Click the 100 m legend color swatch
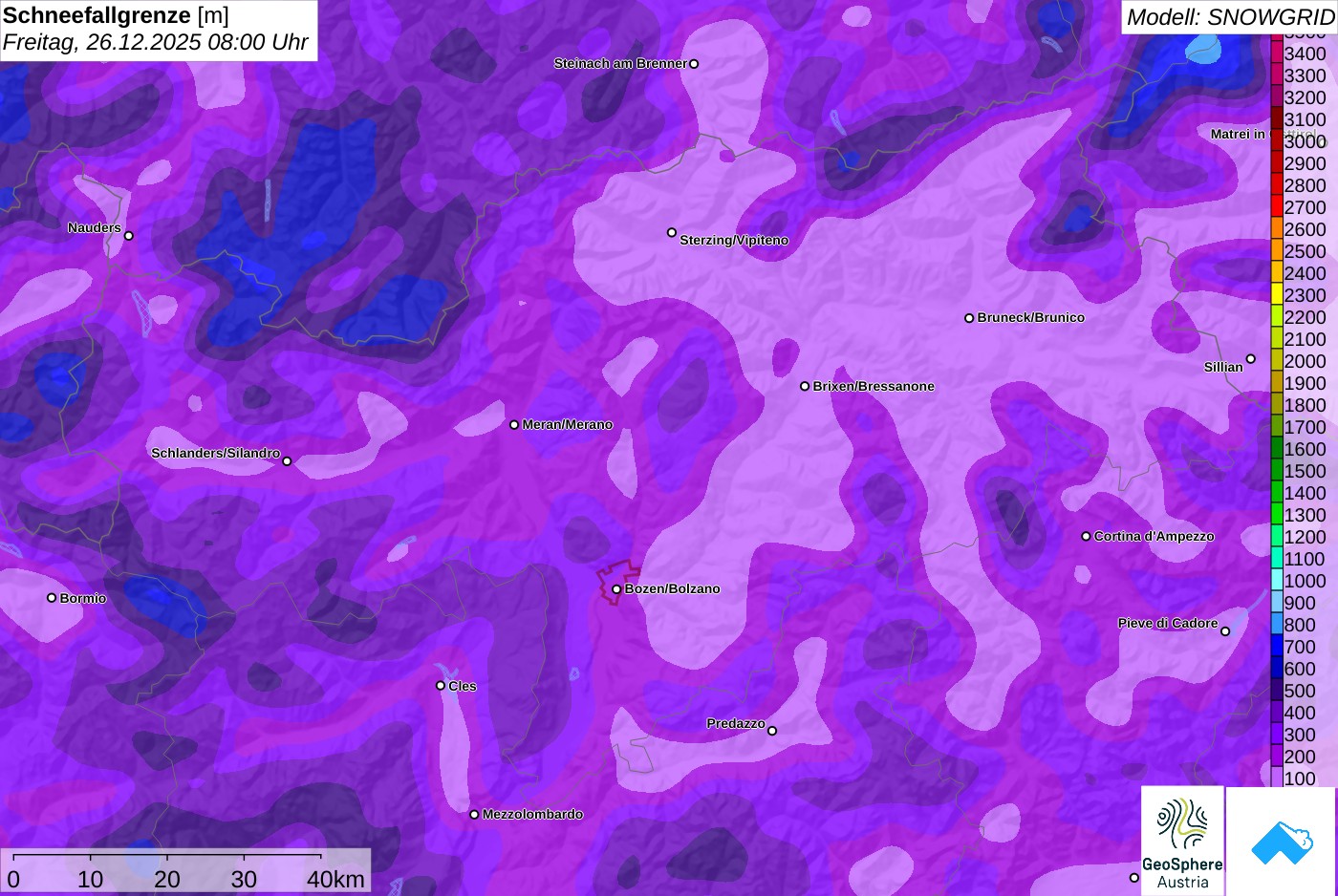1338x896 pixels. pyautogui.click(x=1277, y=779)
